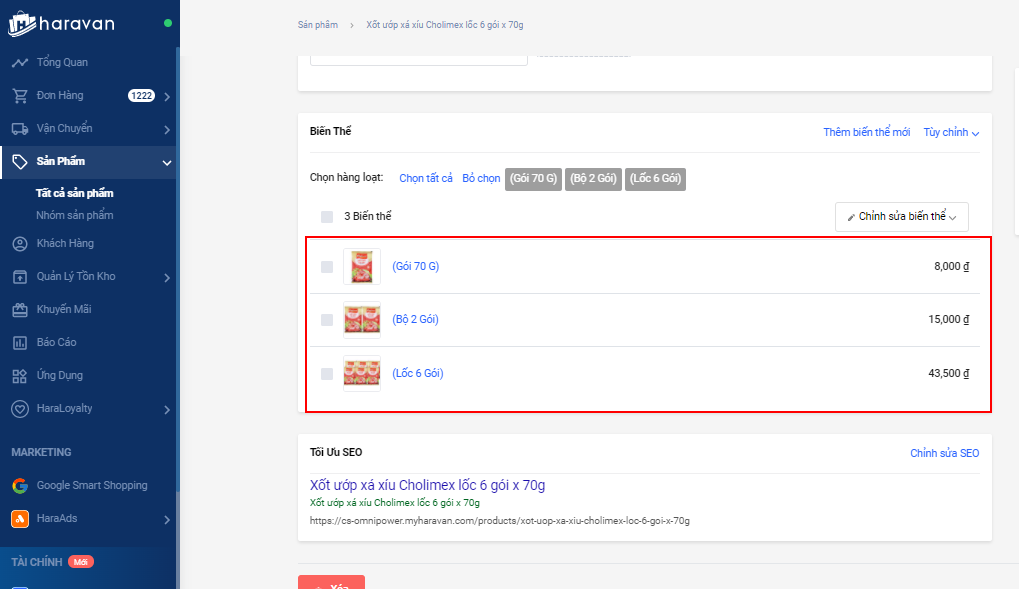
Task: Open the Lốc 6 Gói product thumbnail
Action: [361, 374]
